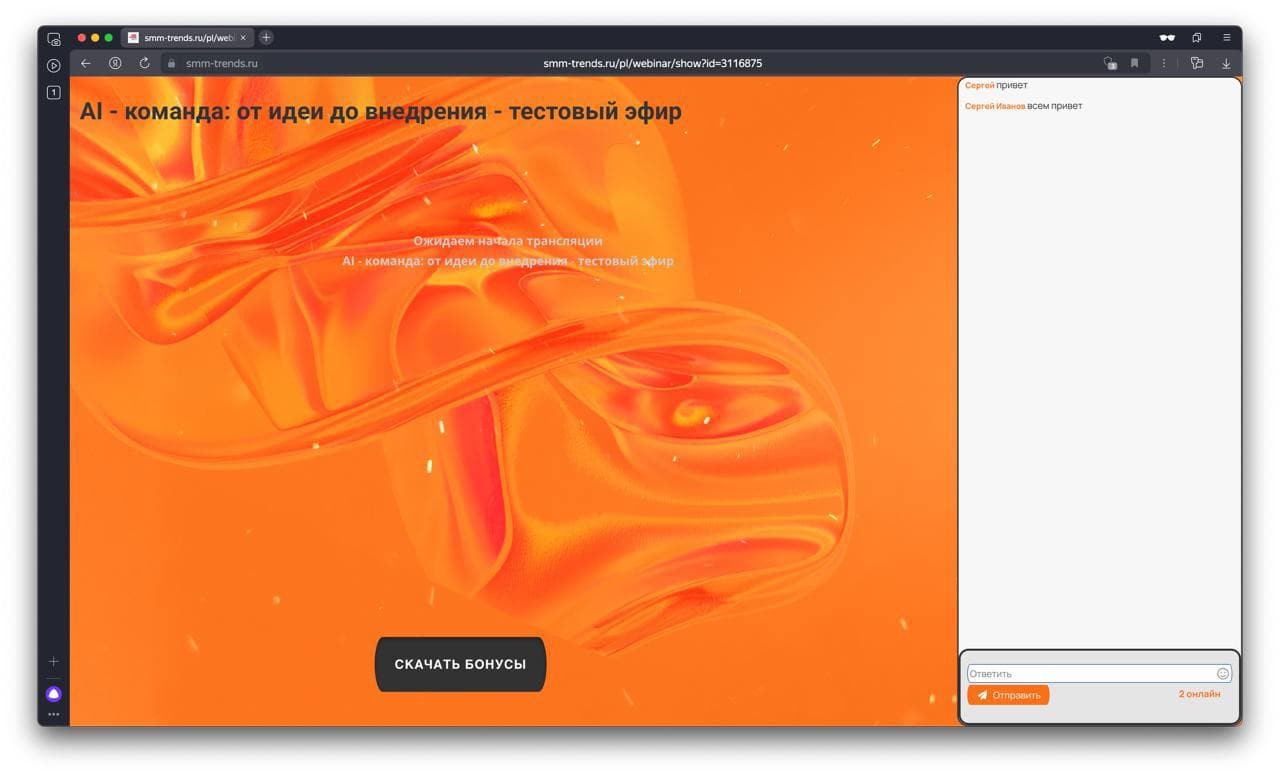The height and width of the screenshot is (776, 1280).
Task: Click the smm-trends.ru domain label
Action: coord(222,63)
